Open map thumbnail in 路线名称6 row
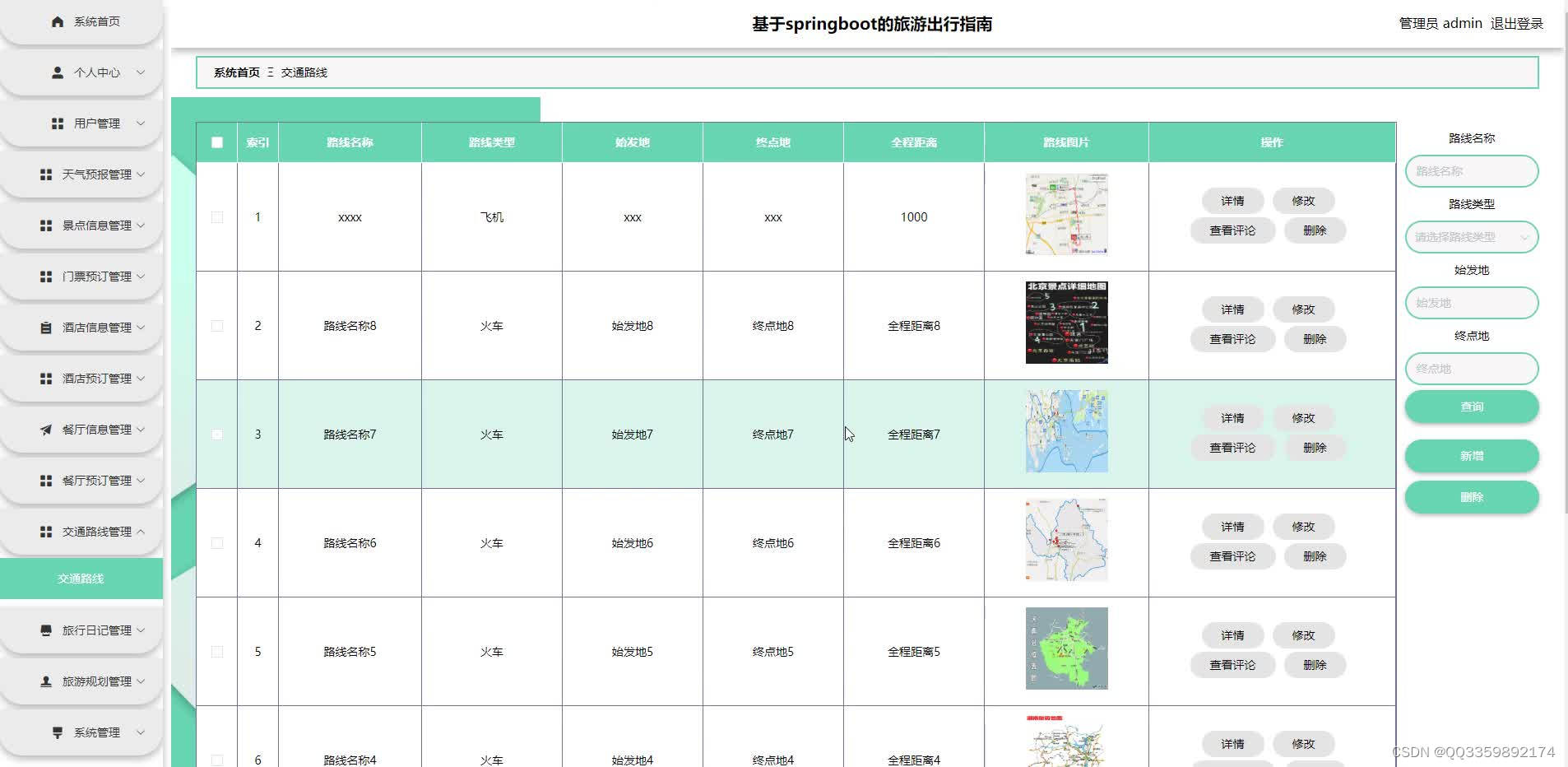Screen dimensions: 1568x767 pos(1066,540)
